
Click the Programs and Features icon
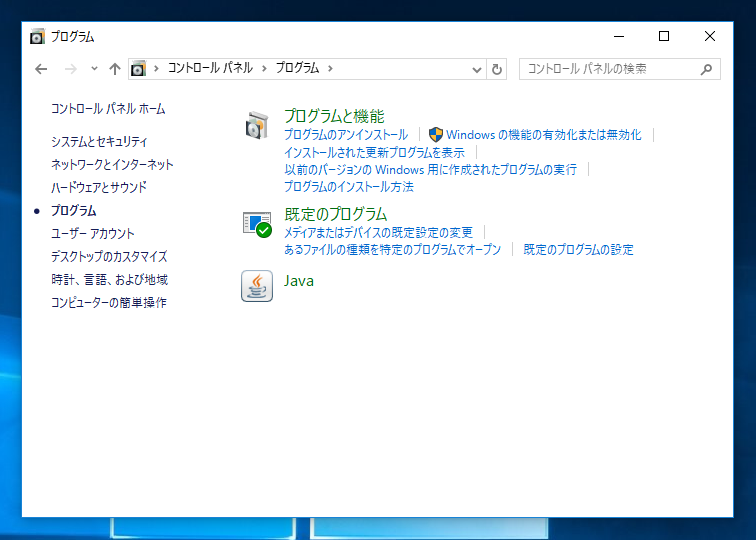pos(256,125)
